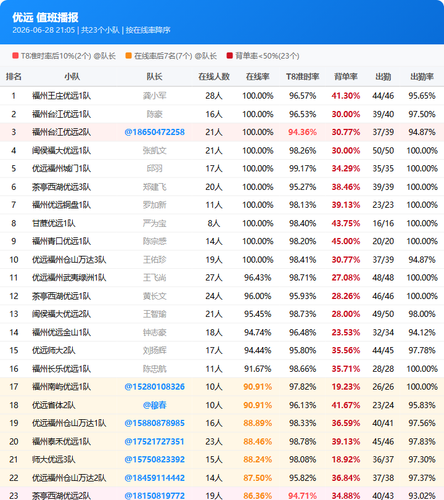Select team 茶亭西湖优远1队
Screen dimensions: 444x500
61,296
